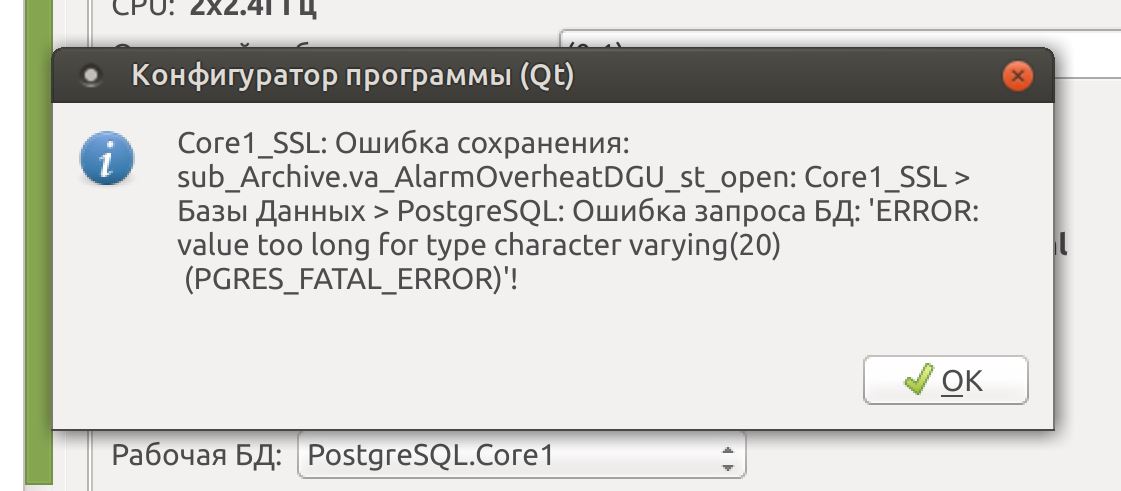Click the Конфигуратор программы (Qt) title
The width and height of the screenshot is (1121, 491).
(352, 76)
